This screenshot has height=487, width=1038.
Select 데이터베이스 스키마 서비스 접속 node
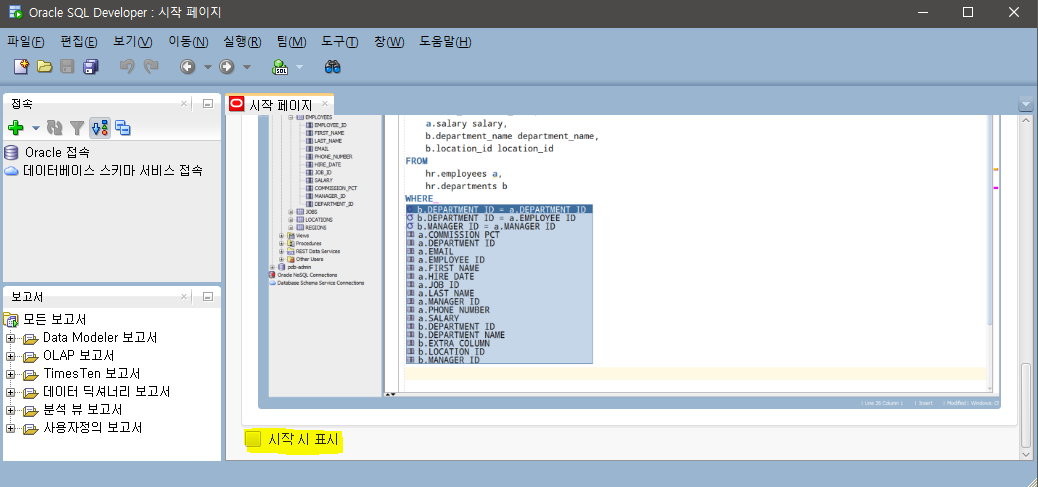click(113, 171)
